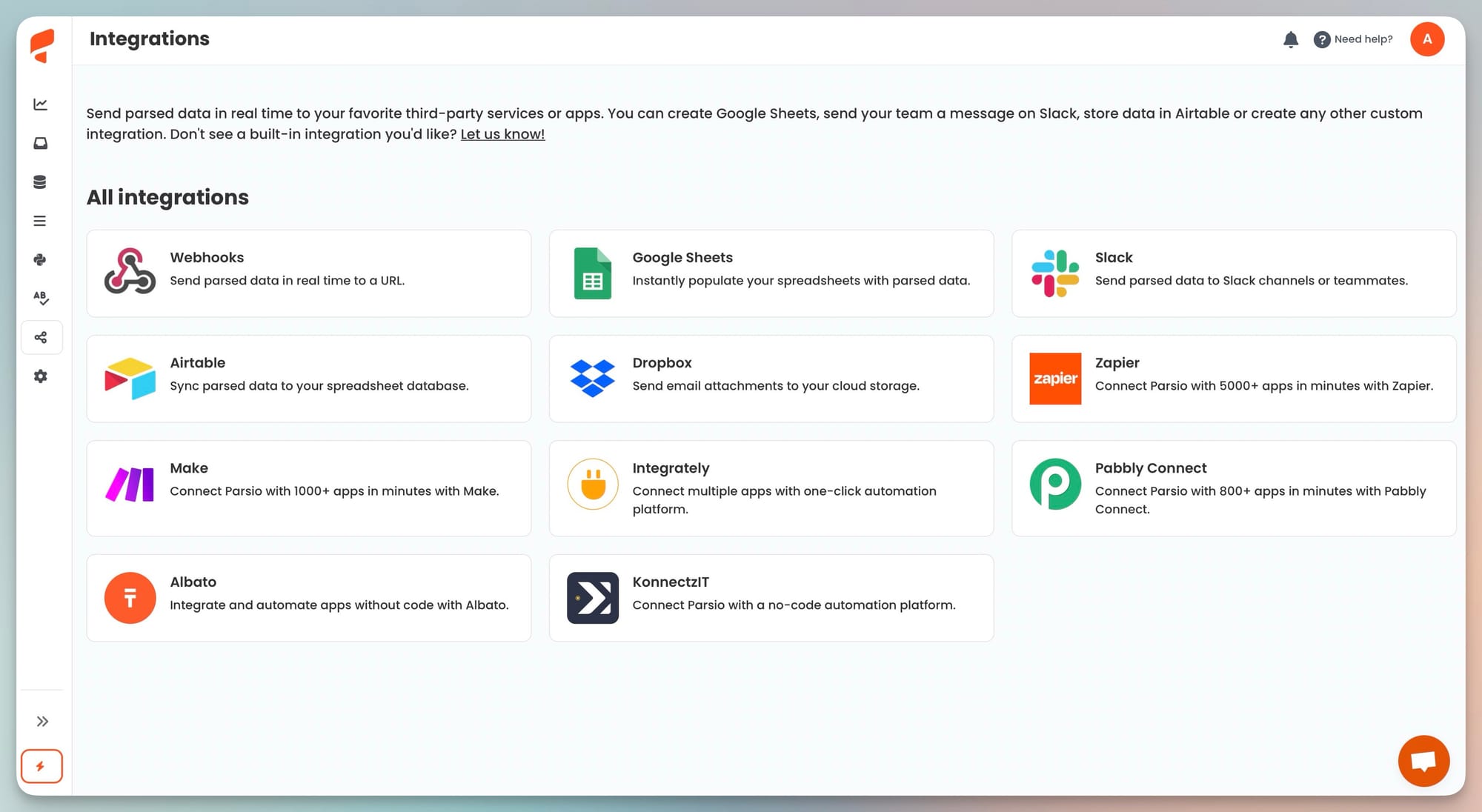
Task: Open the Airtable integration title
Action: [198, 363]
